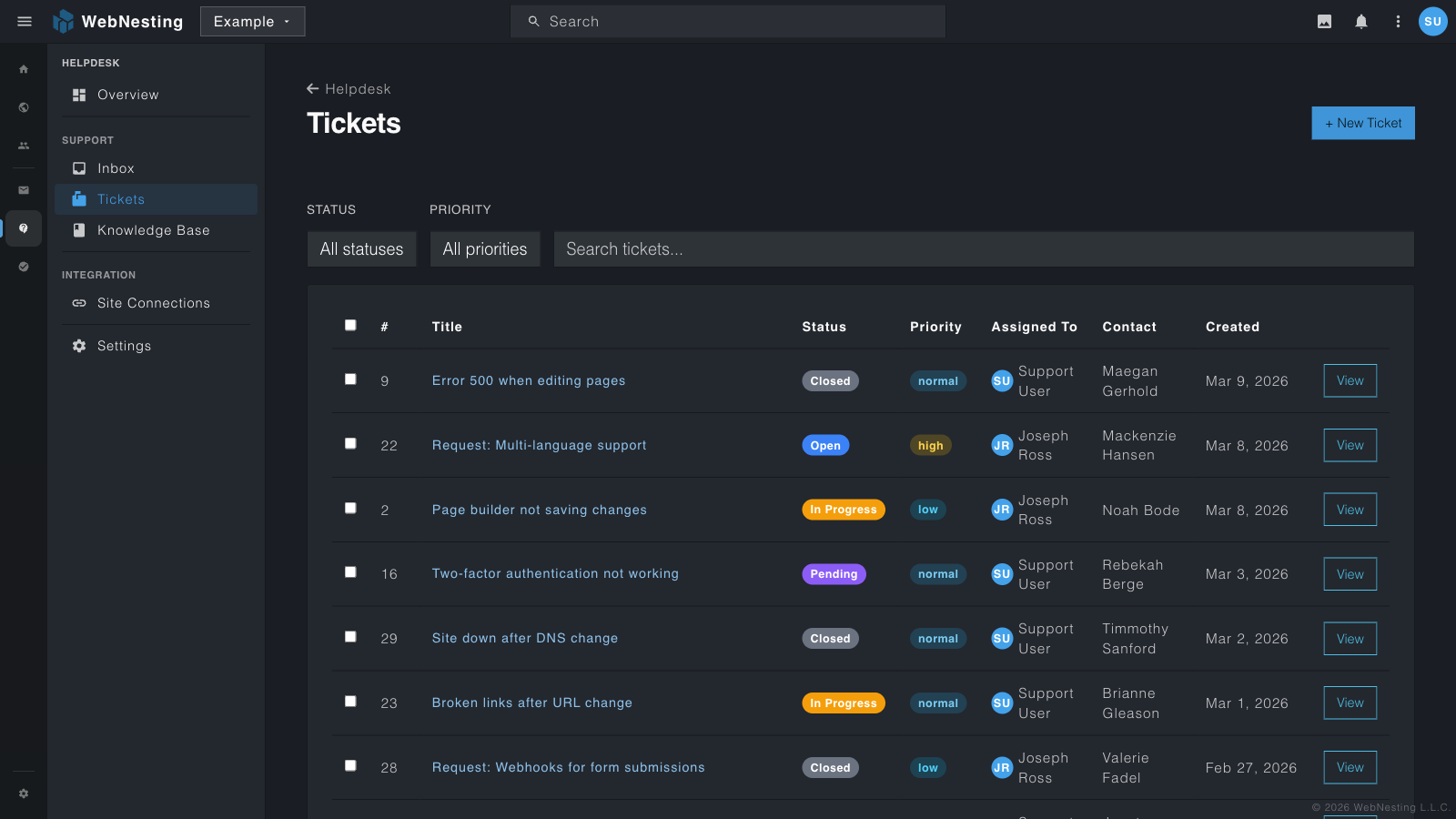Viewport: 1456px width, 819px height.
Task: Select the home icon in the left rail
Action: click(24, 68)
